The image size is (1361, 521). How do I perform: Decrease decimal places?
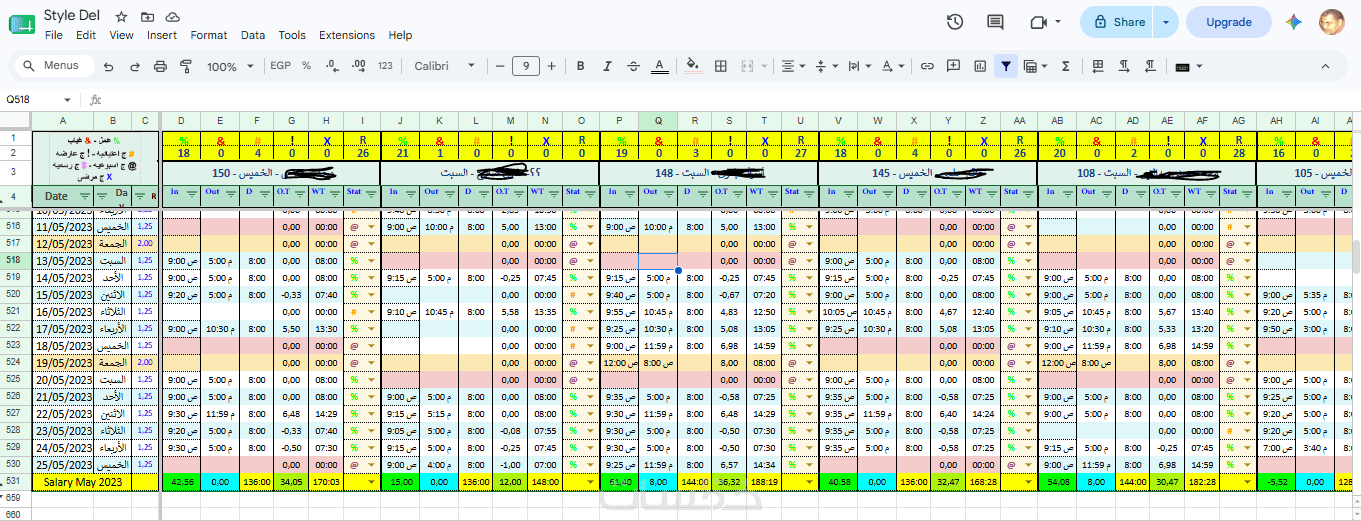pyautogui.click(x=331, y=66)
